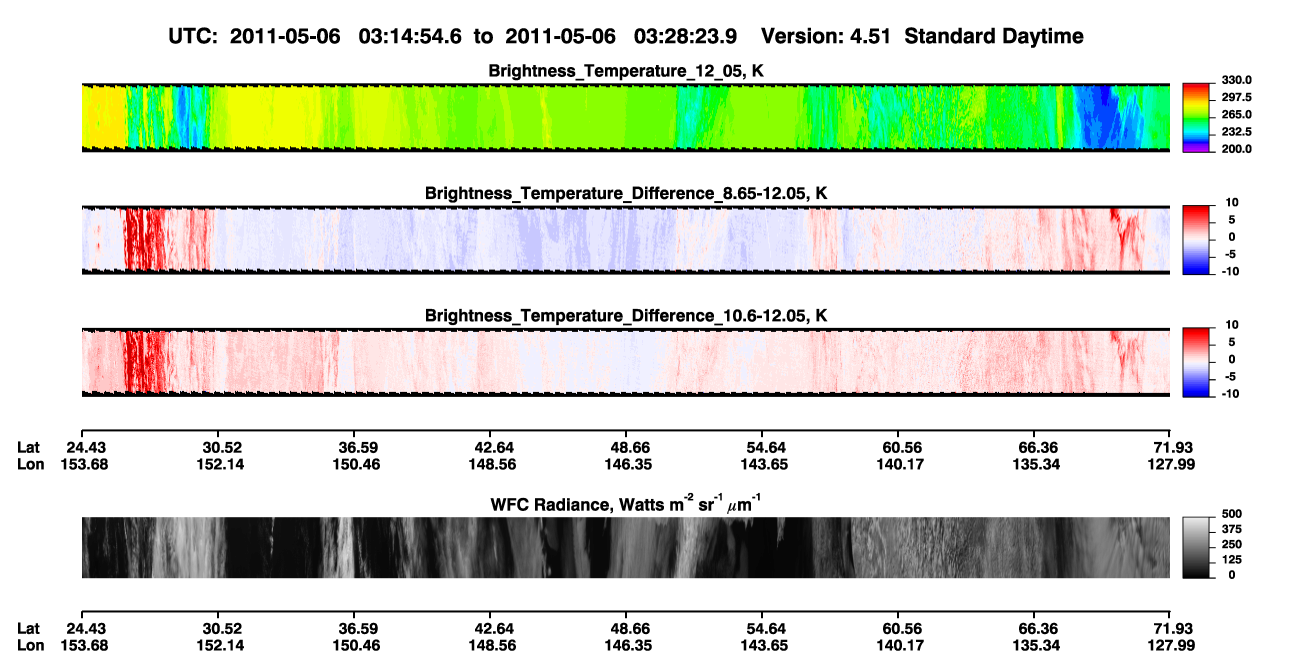Click 'Standard Daytime' in the header

pyautogui.click(x=992, y=37)
